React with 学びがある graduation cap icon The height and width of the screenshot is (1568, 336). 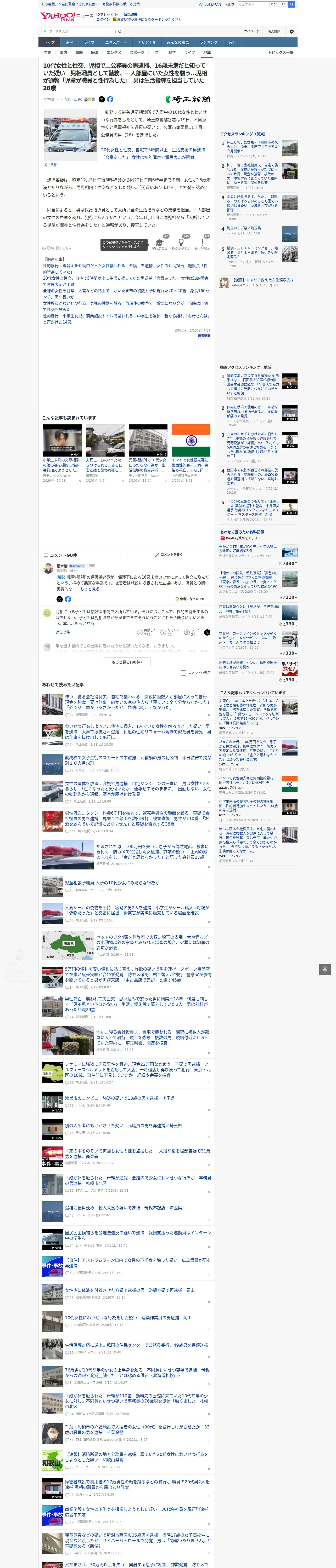pyautogui.click(x=160, y=243)
